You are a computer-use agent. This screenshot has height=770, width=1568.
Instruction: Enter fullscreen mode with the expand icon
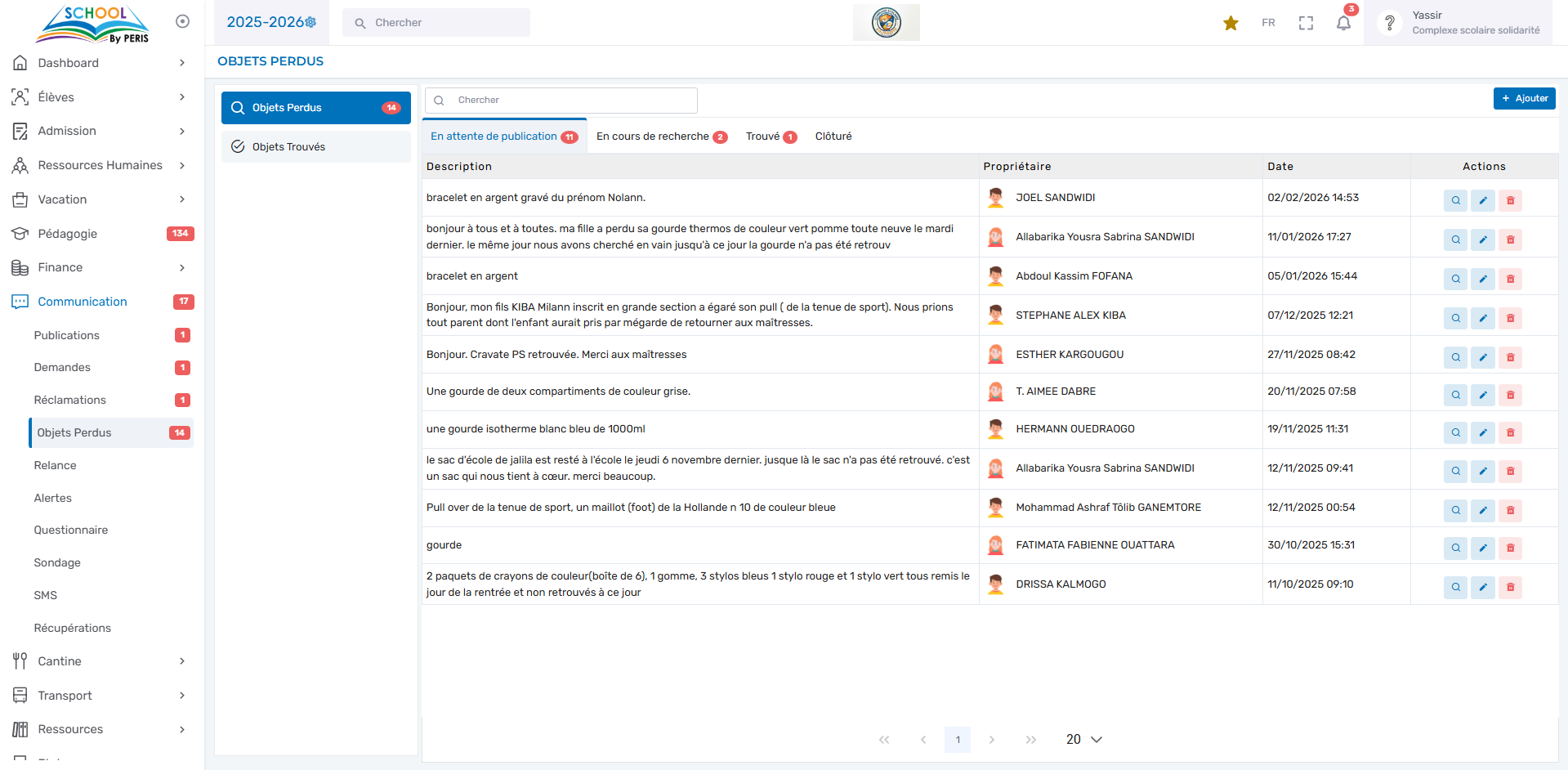(1306, 23)
